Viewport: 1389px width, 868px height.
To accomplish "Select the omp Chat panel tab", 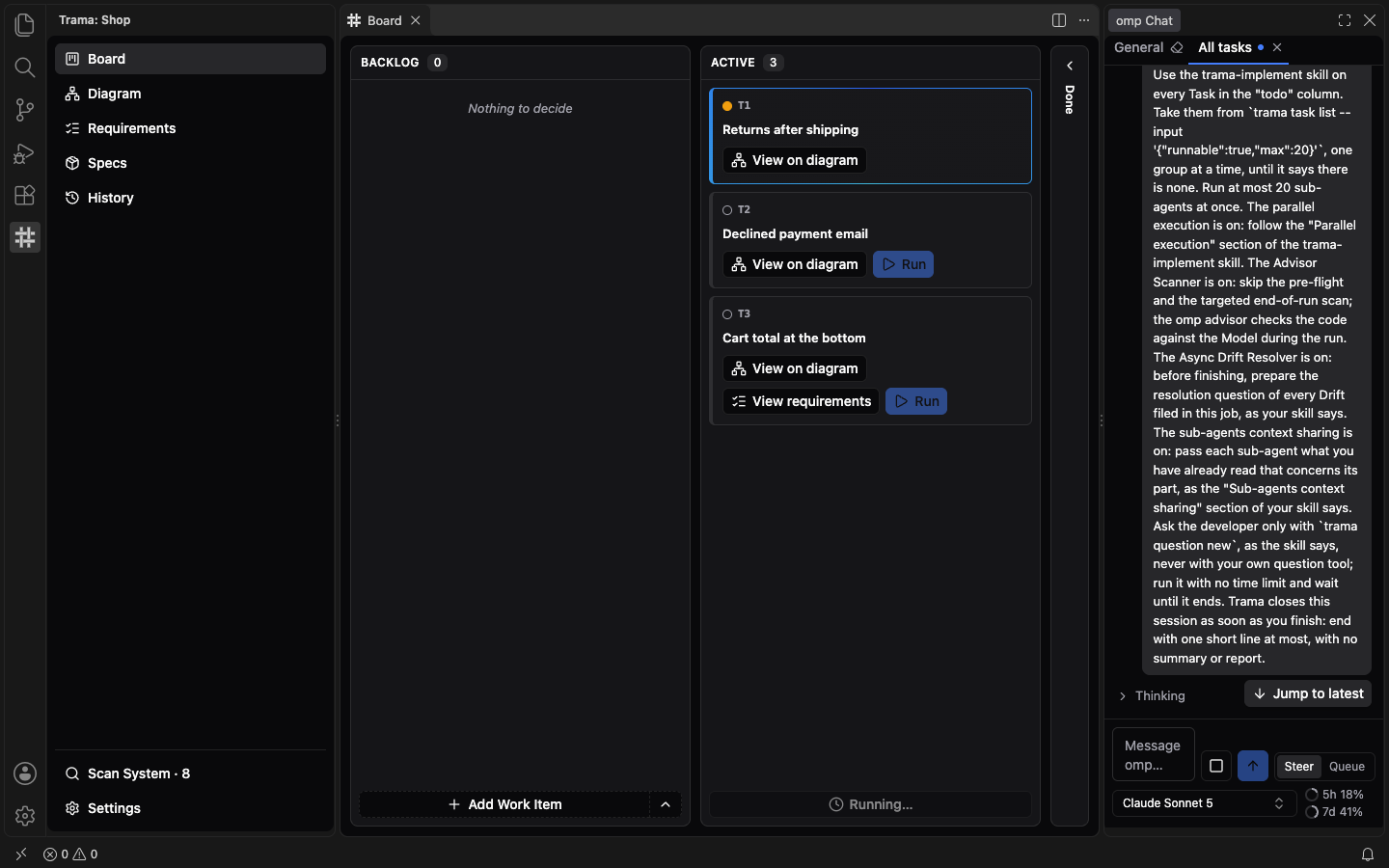I will coord(1144,20).
